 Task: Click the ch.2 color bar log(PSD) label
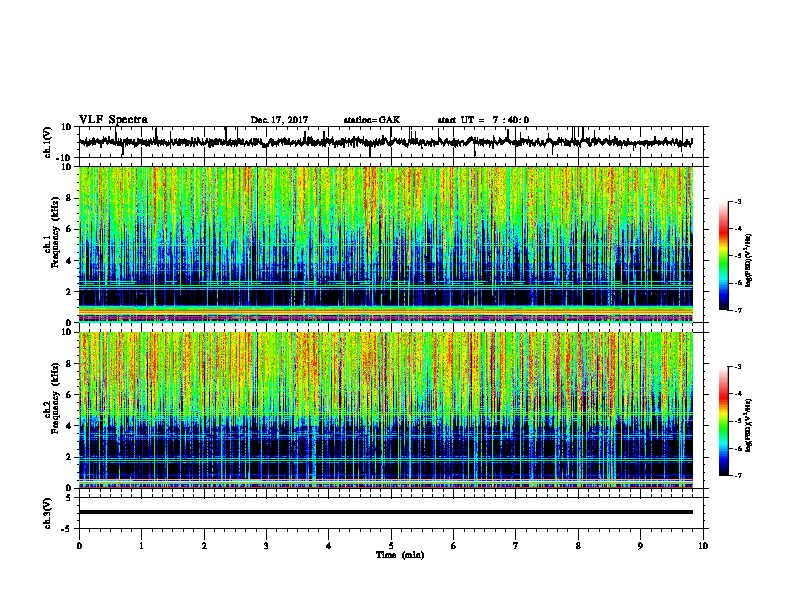[748, 425]
